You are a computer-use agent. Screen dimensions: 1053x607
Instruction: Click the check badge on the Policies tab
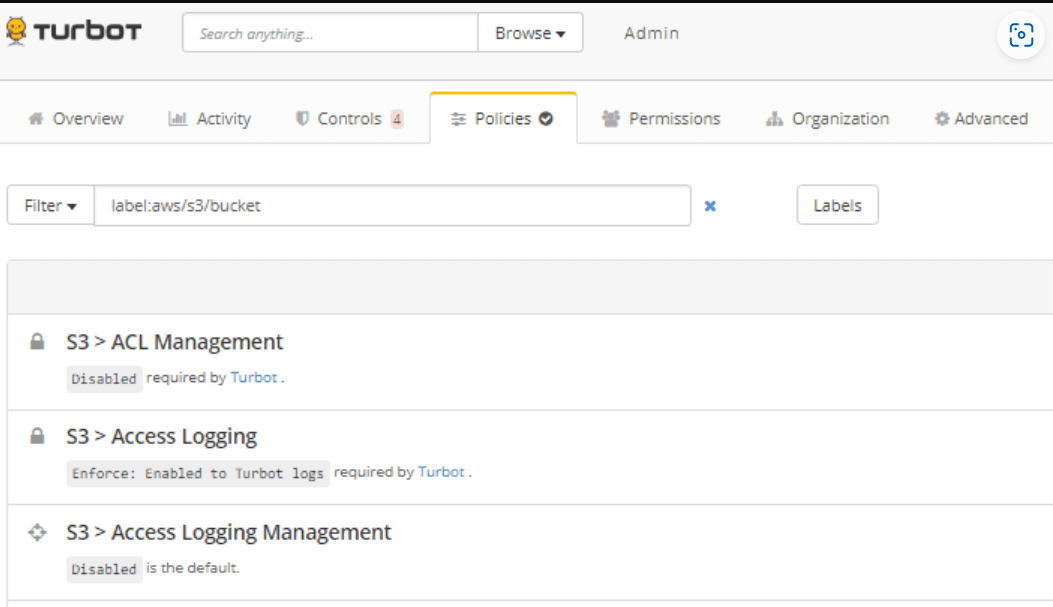point(546,119)
